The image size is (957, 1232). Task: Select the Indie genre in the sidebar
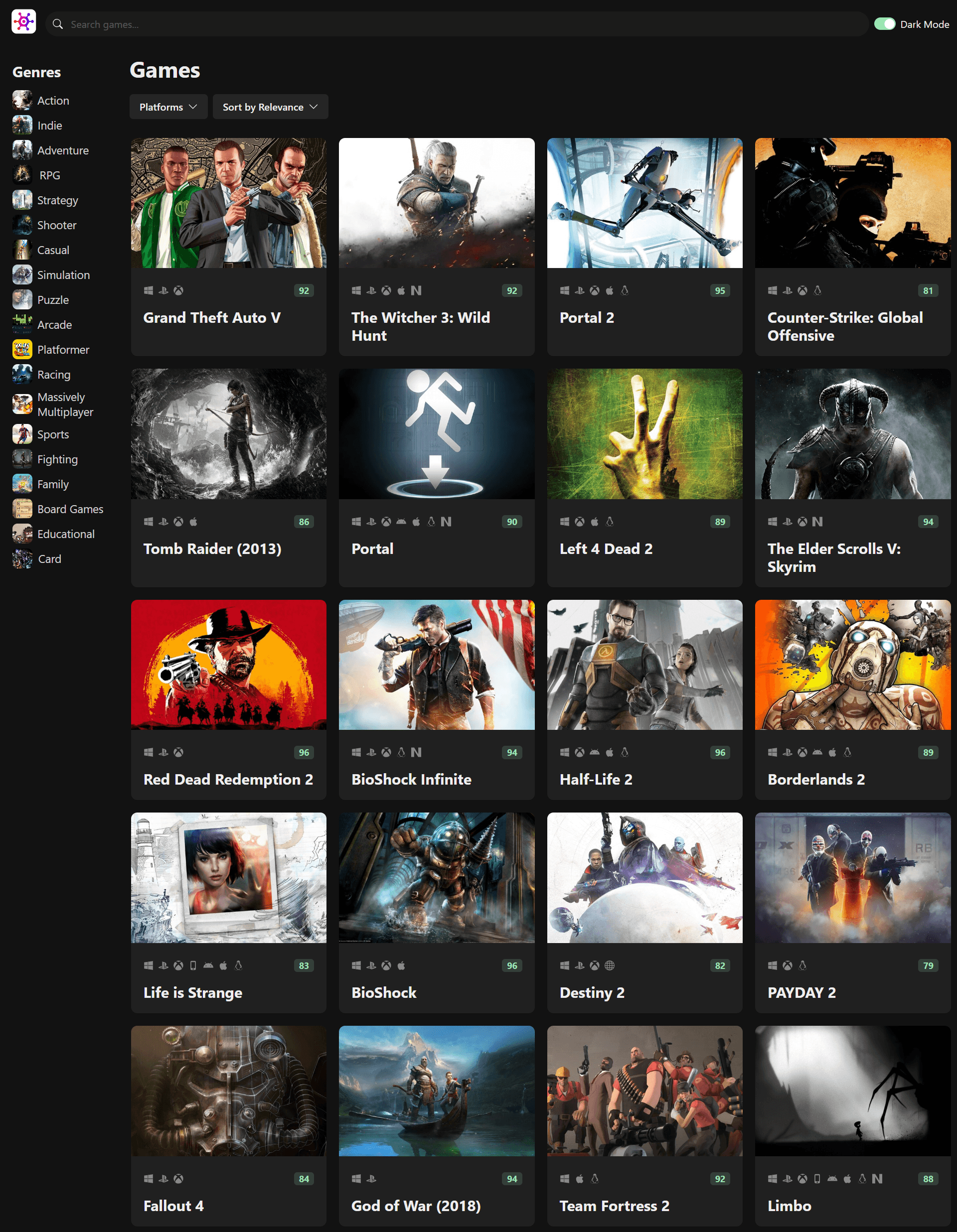(x=49, y=125)
